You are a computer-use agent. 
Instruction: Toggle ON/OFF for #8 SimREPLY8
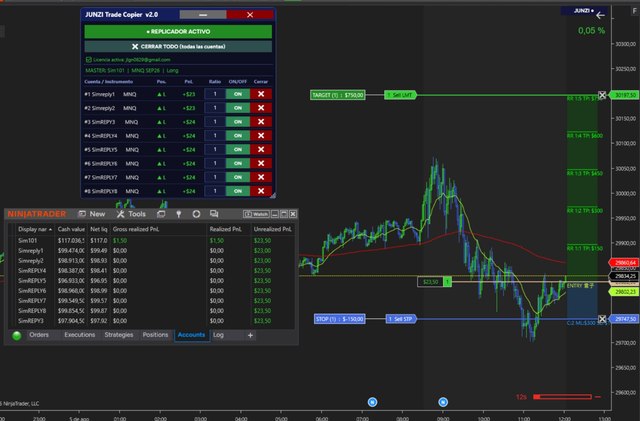(x=238, y=191)
